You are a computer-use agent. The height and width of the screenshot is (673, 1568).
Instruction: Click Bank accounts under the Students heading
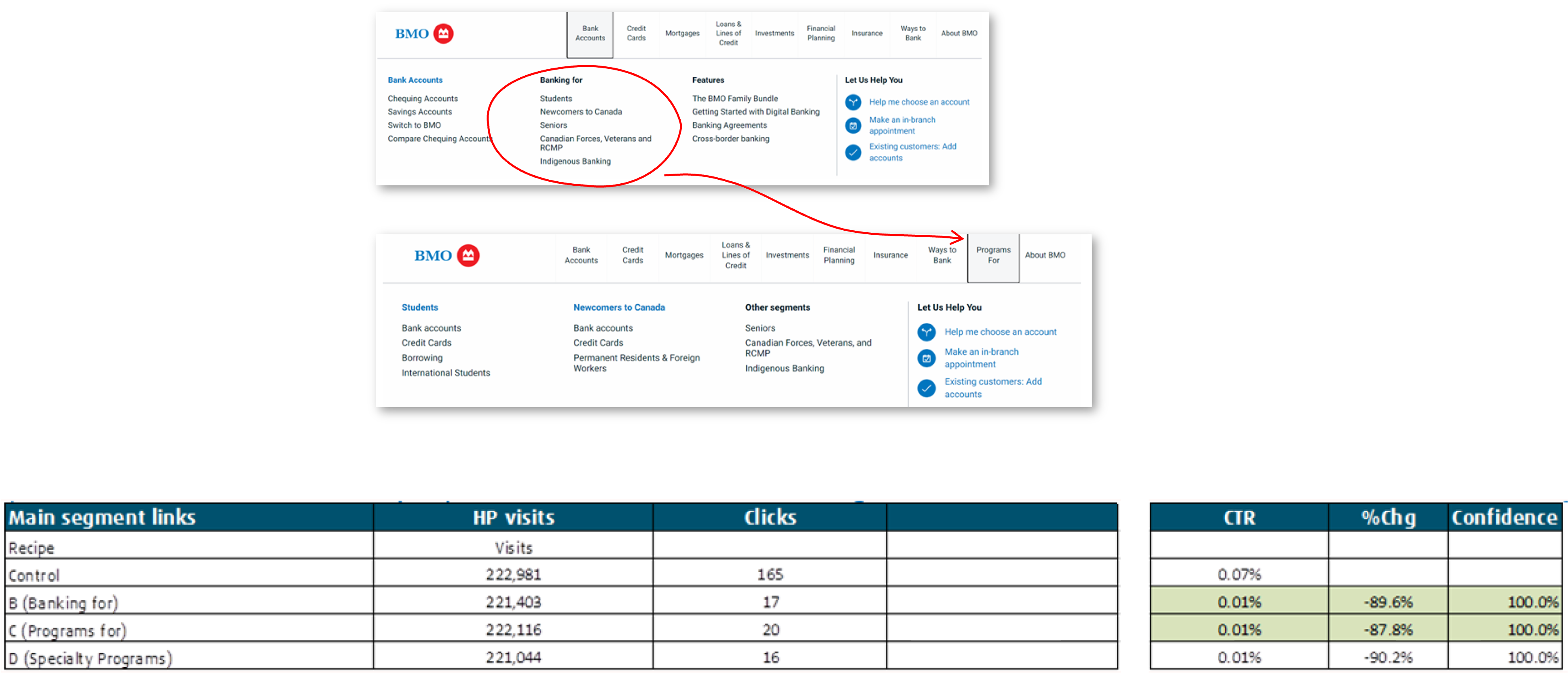coord(431,328)
